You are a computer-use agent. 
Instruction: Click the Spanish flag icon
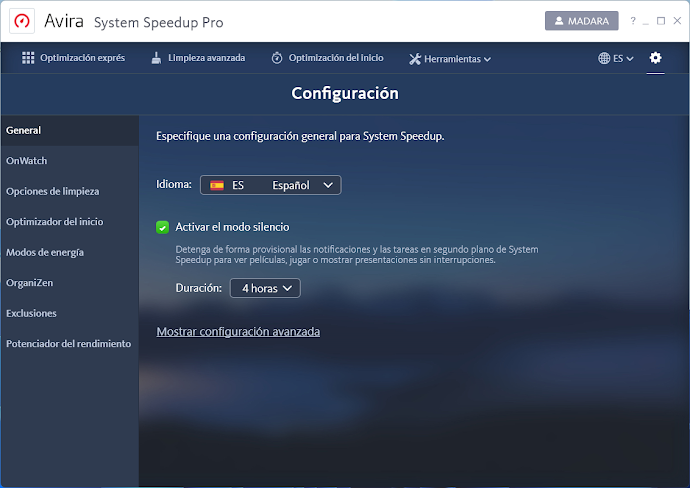pyautogui.click(x=217, y=185)
